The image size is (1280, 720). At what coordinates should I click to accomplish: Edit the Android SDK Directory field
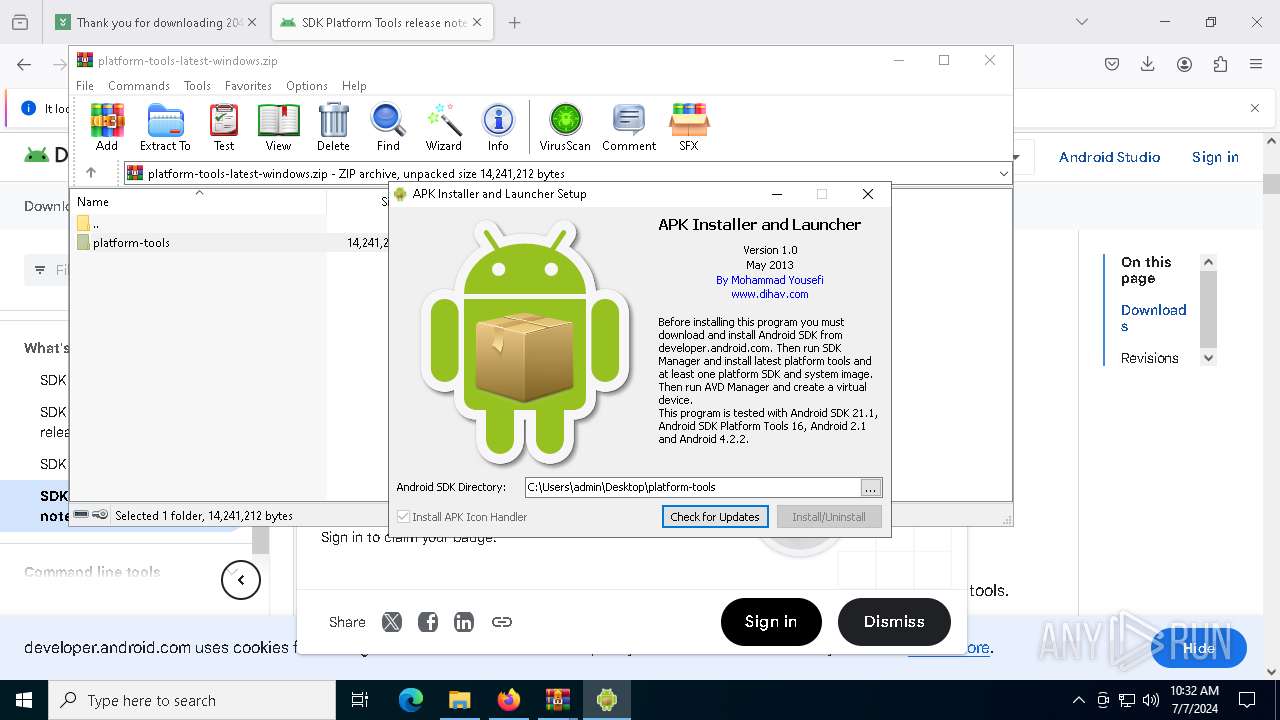coord(692,487)
